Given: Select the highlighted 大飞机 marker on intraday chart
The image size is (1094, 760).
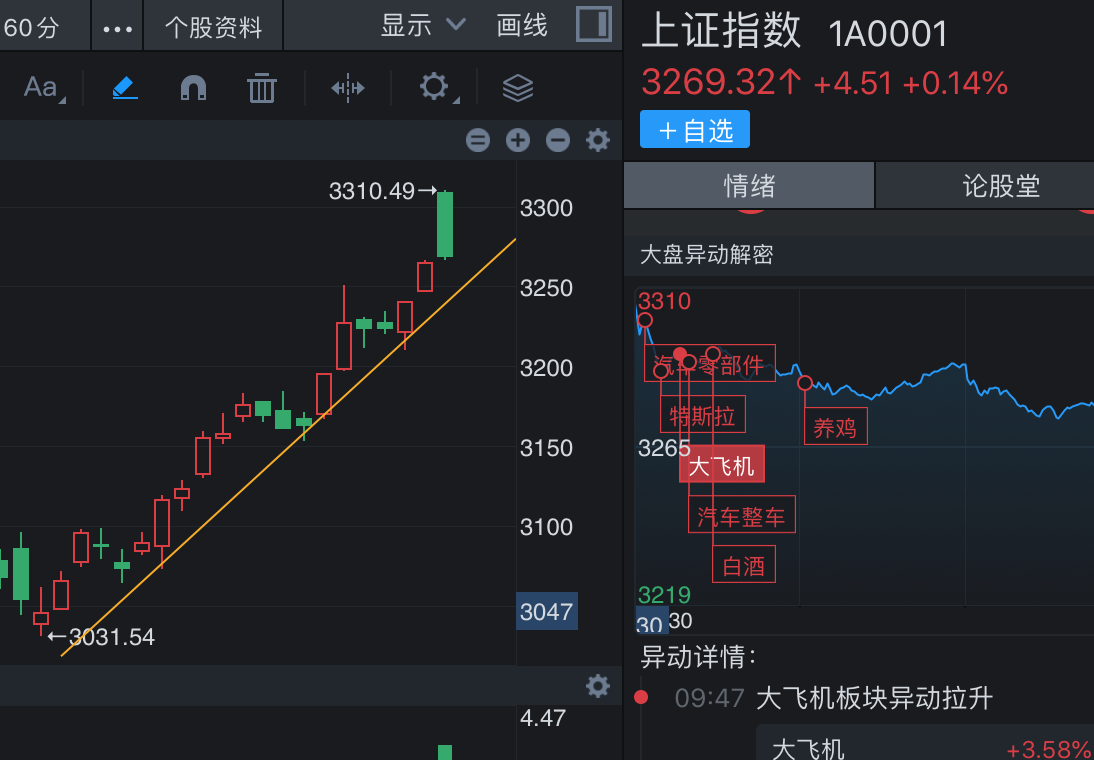Looking at the screenshot, I should (722, 464).
